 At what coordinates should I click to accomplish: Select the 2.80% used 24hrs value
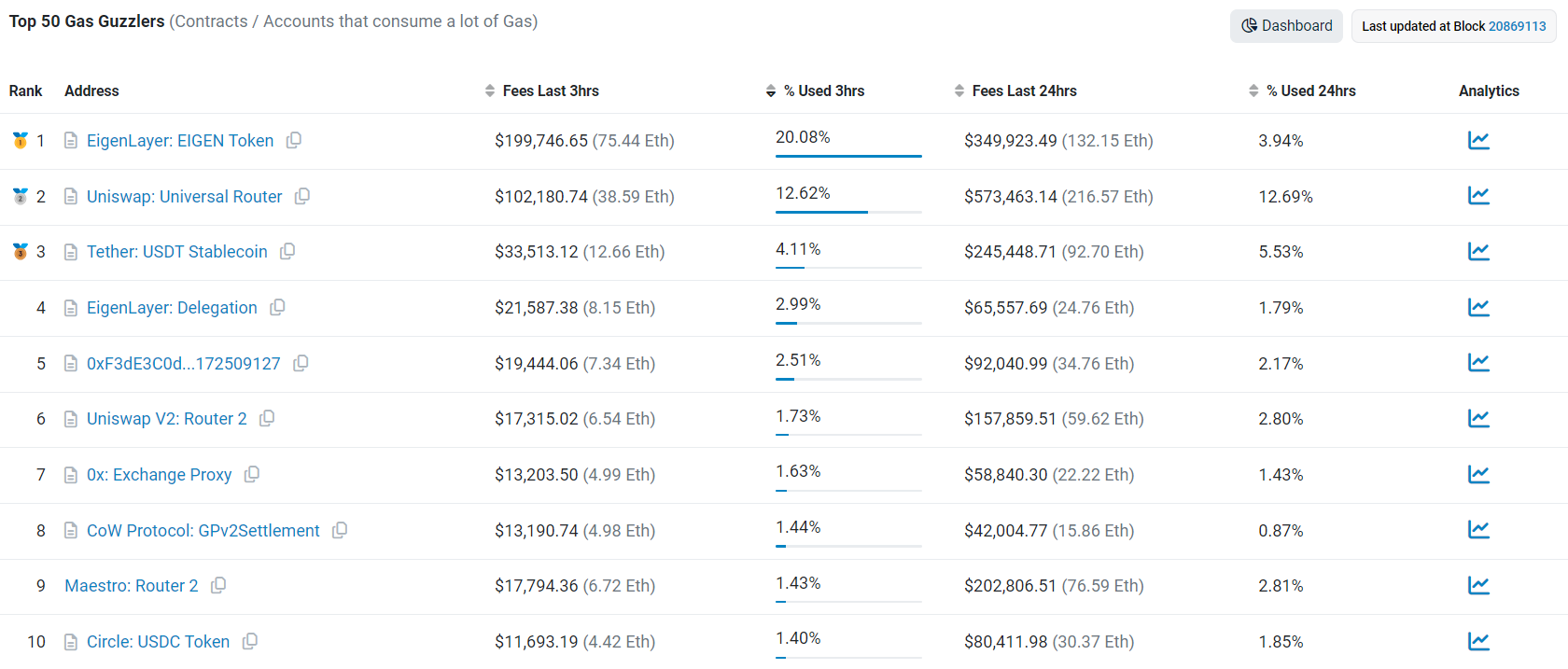coord(1281,419)
